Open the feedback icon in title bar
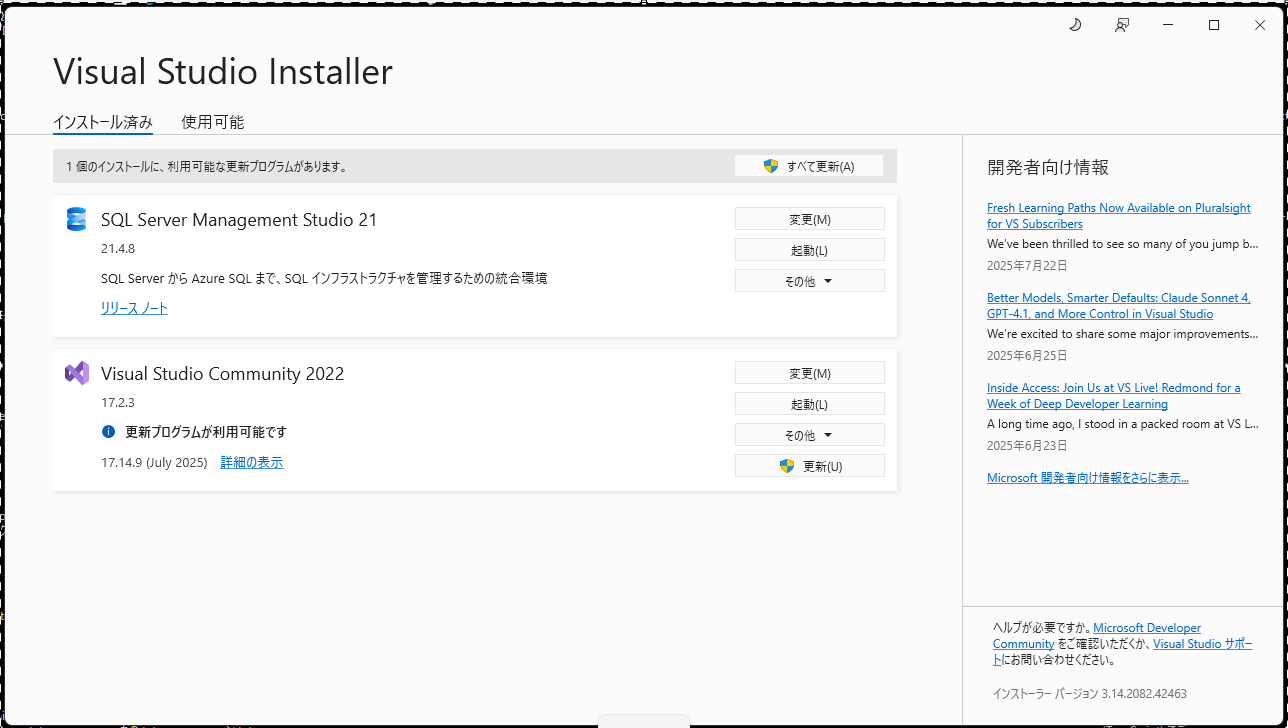This screenshot has width=1288, height=728. pos(1122,25)
